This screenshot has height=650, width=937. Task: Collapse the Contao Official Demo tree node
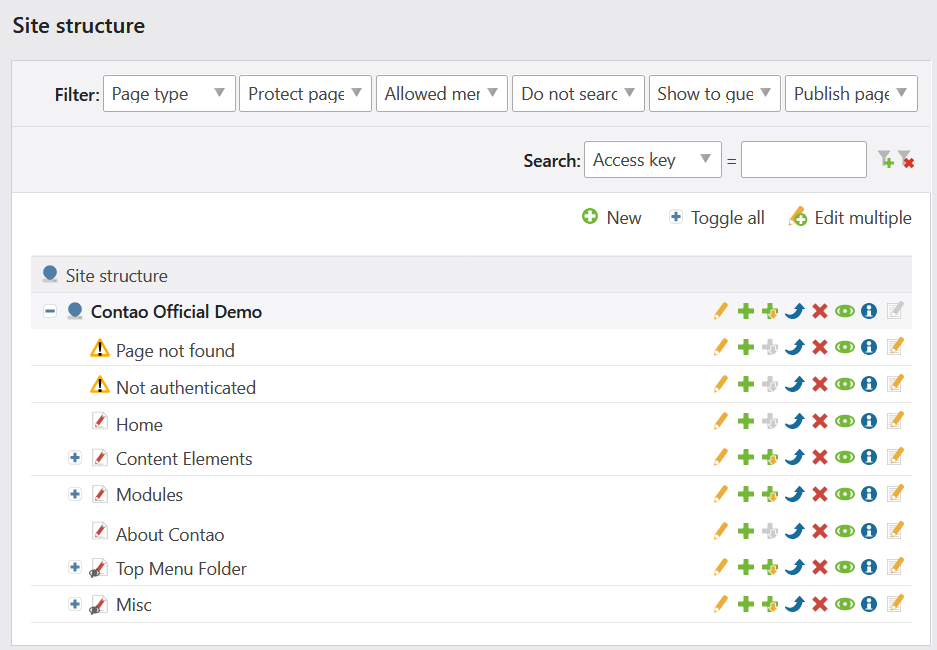[50, 311]
